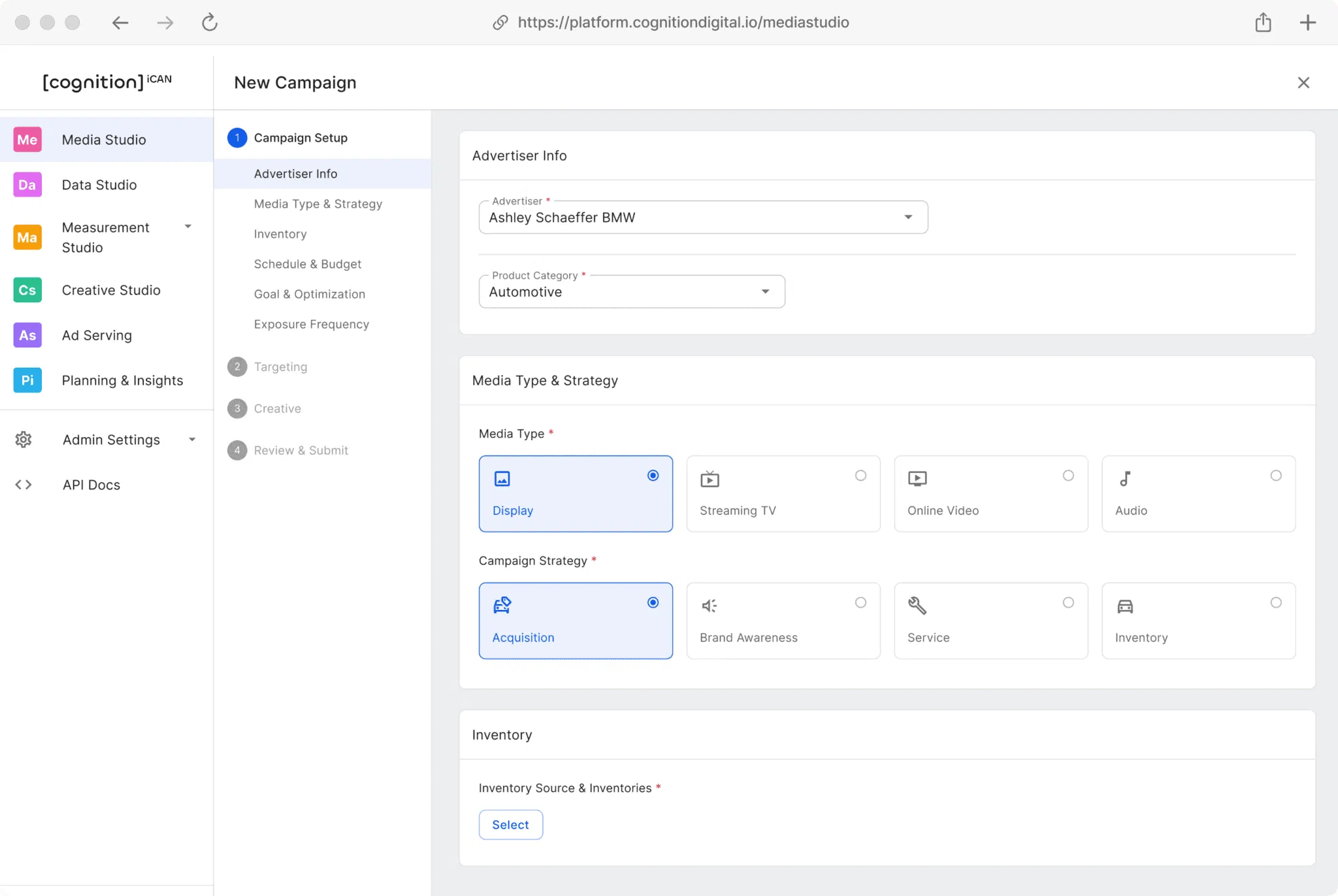Reload the page with the refresh icon
Image resolution: width=1338 pixels, height=896 pixels.
[x=209, y=23]
